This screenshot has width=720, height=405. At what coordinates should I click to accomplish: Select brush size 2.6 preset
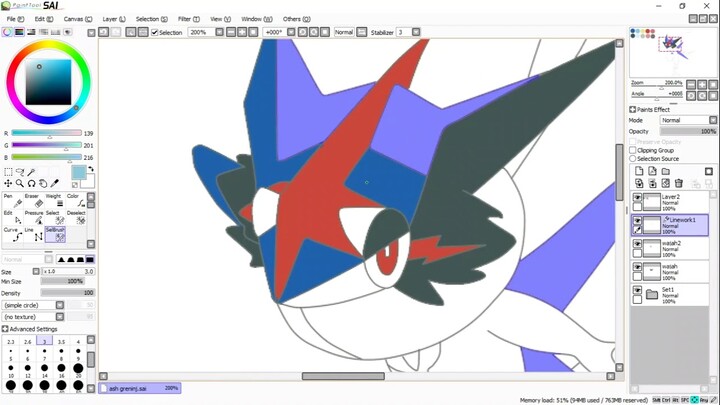pyautogui.click(x=28, y=340)
